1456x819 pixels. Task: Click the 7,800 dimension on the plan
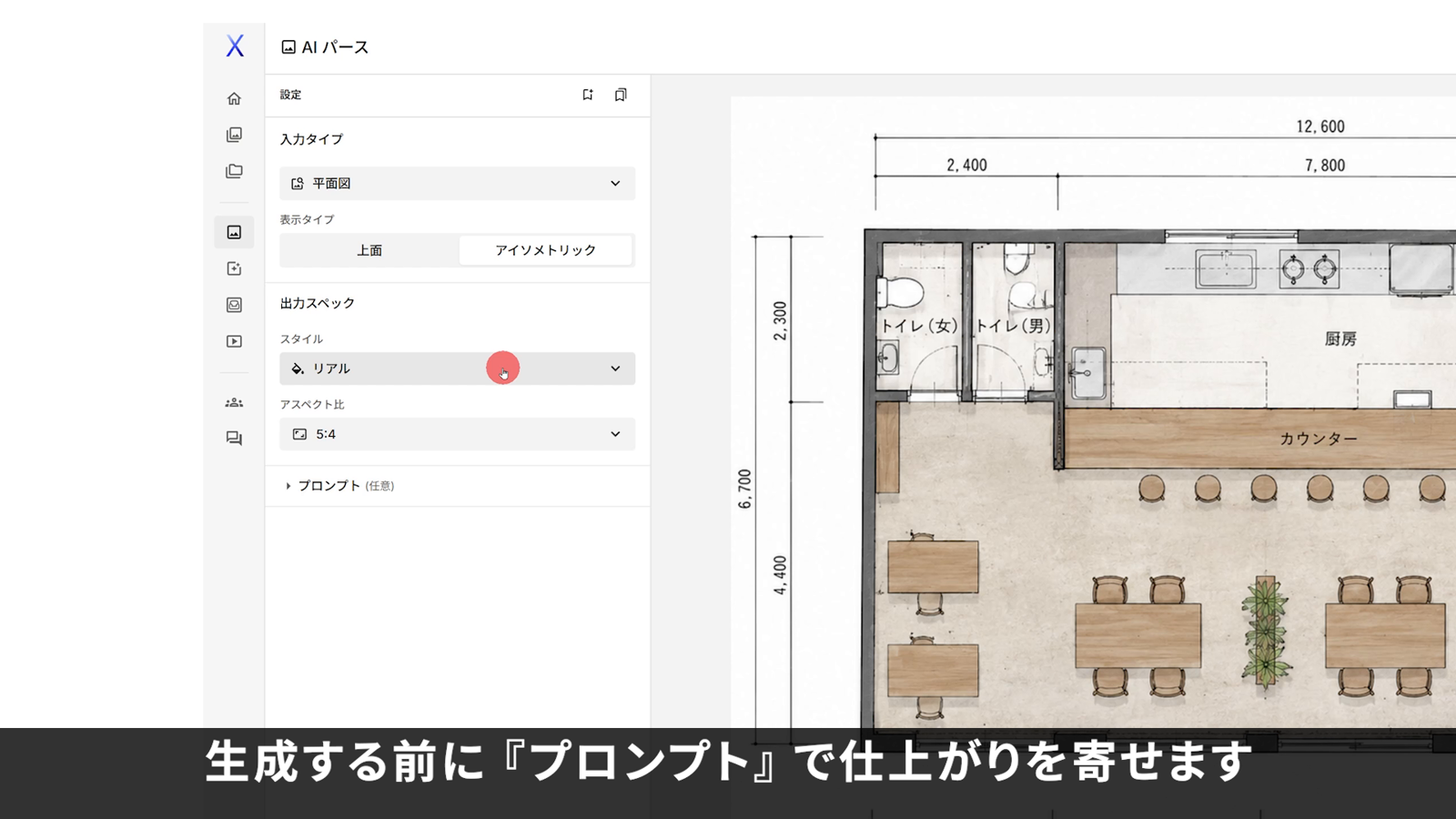(x=1325, y=165)
